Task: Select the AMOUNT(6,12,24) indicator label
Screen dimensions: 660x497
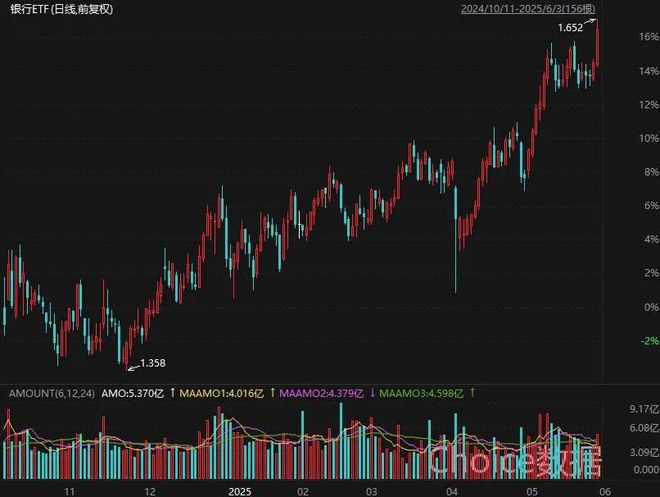Action: pos(52,393)
